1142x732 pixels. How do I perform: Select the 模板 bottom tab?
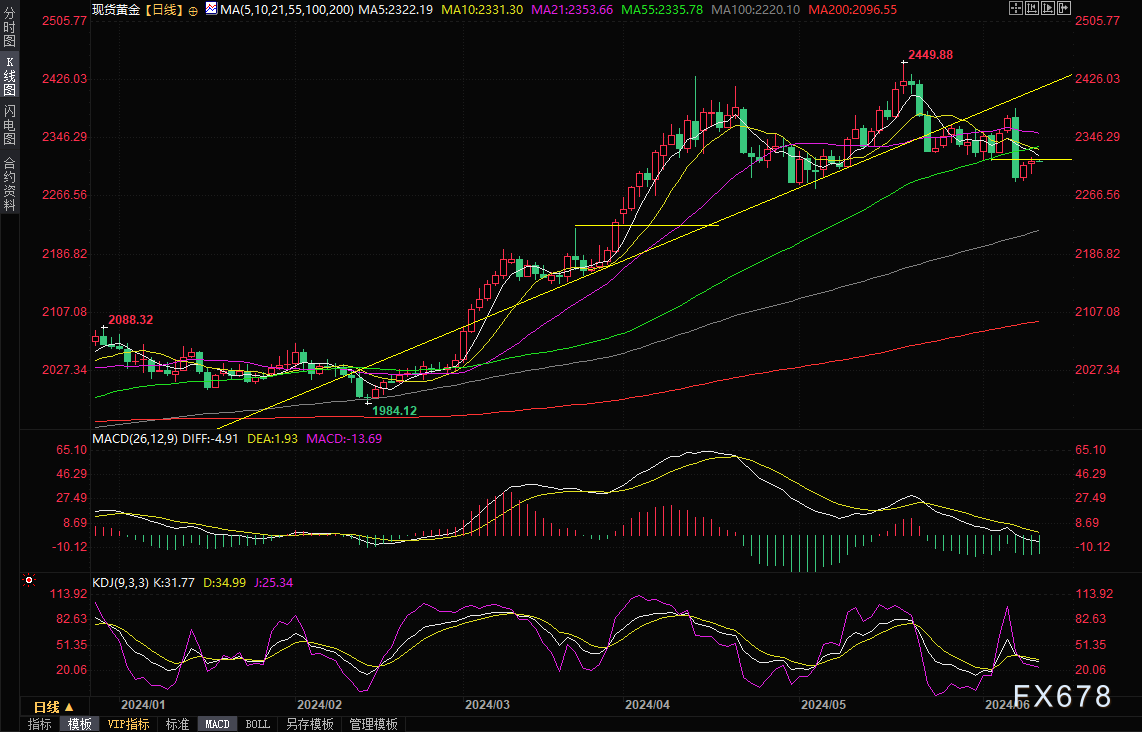[78, 724]
